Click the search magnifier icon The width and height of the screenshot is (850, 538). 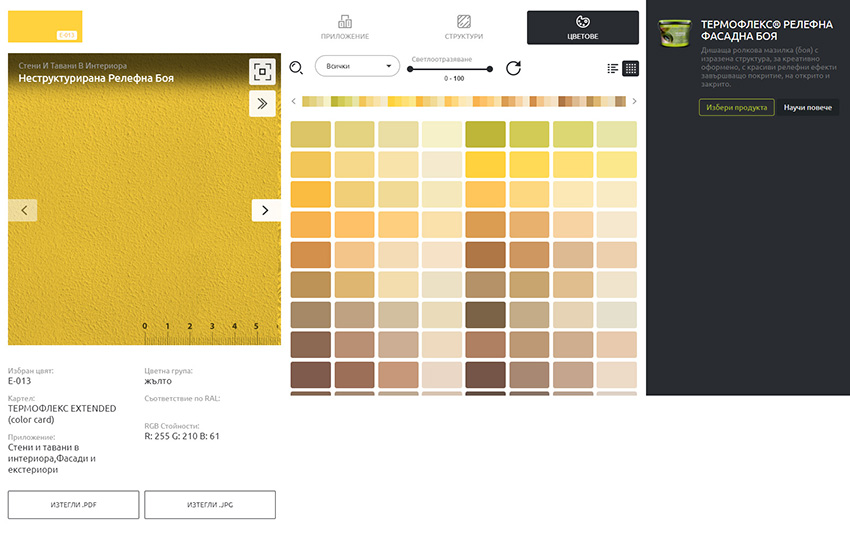296,68
